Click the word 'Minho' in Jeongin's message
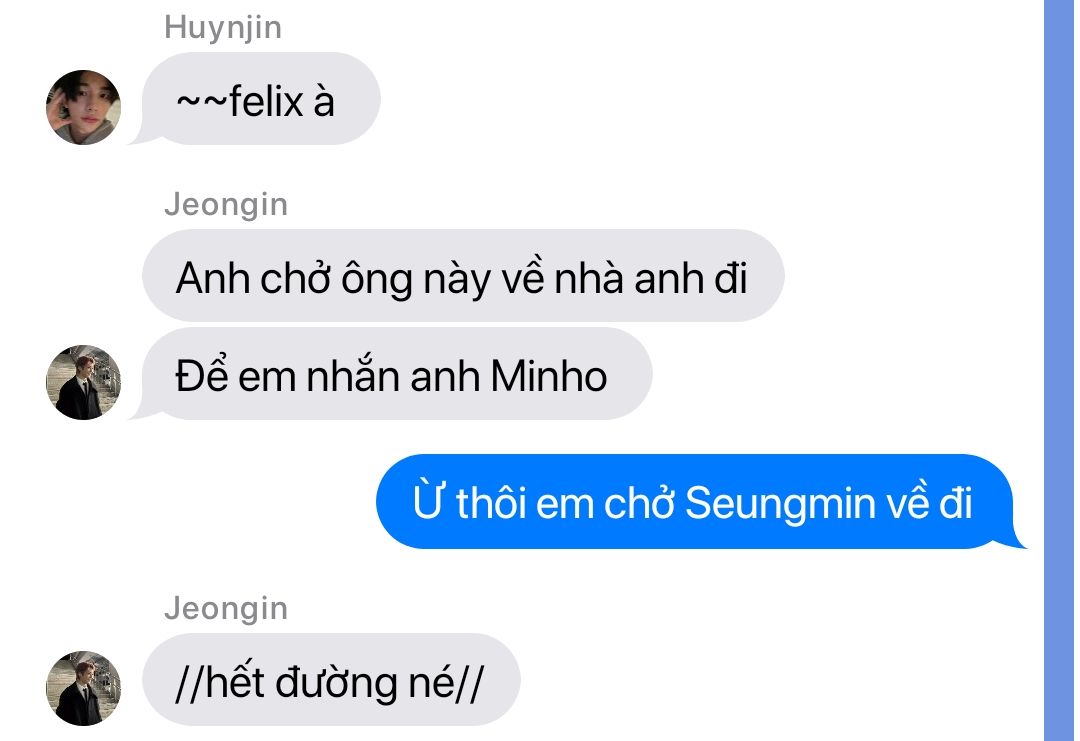This screenshot has width=1080, height=741. [x=548, y=377]
